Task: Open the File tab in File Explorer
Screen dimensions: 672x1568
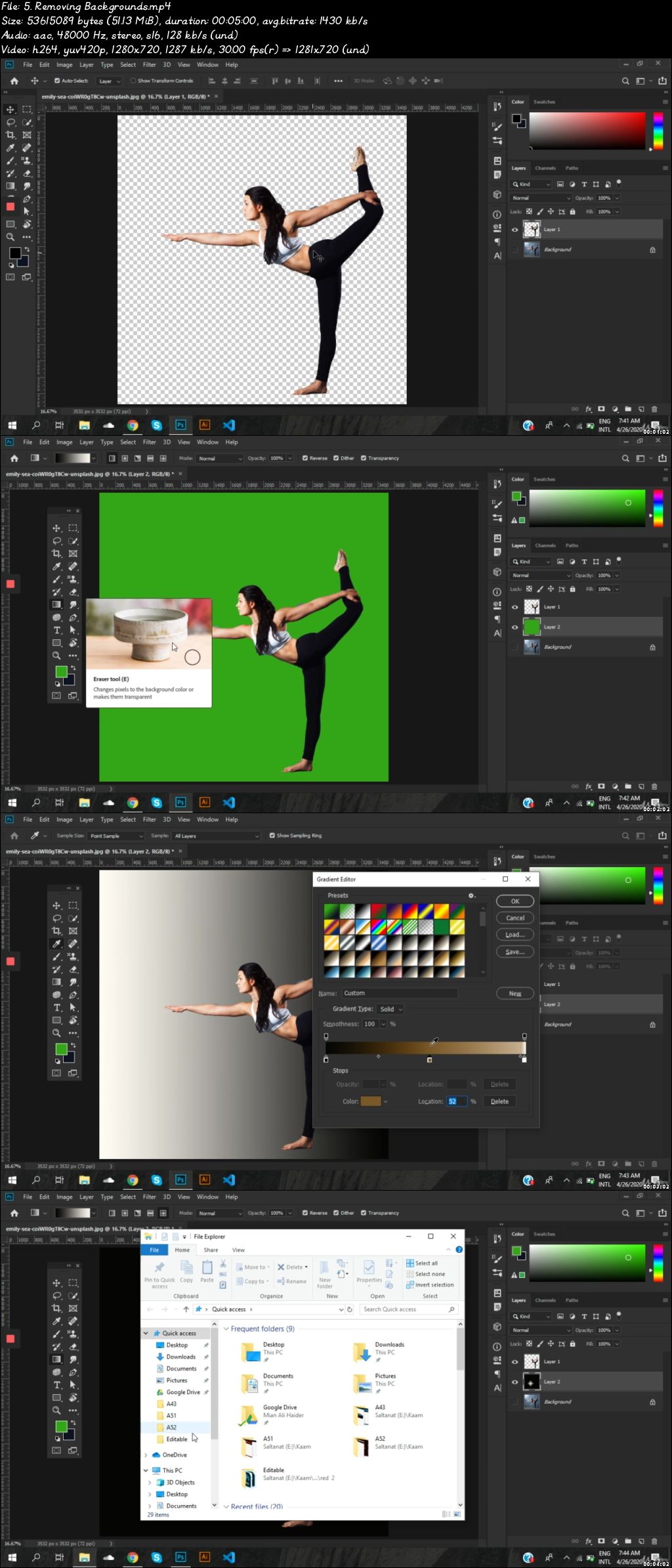Action: (154, 1250)
